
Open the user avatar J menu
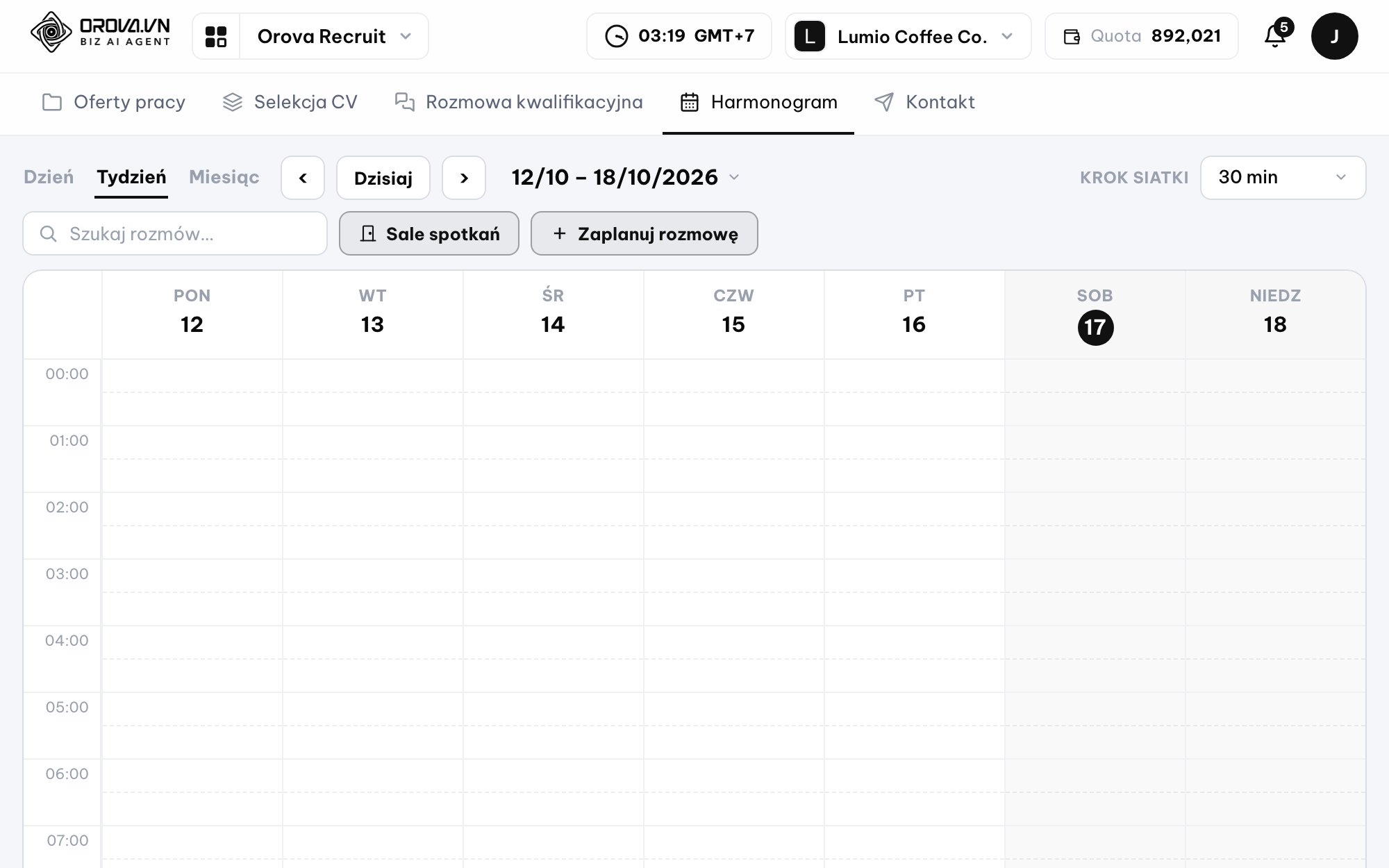1334,36
